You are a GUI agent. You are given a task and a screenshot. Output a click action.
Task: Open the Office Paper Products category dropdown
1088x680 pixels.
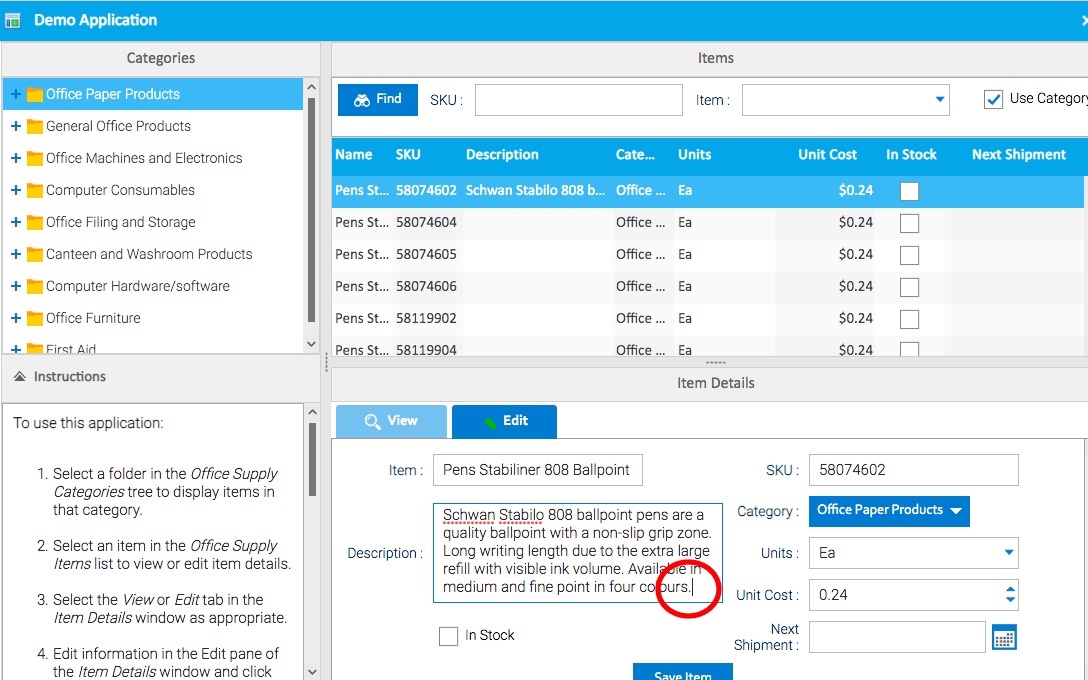click(x=889, y=511)
